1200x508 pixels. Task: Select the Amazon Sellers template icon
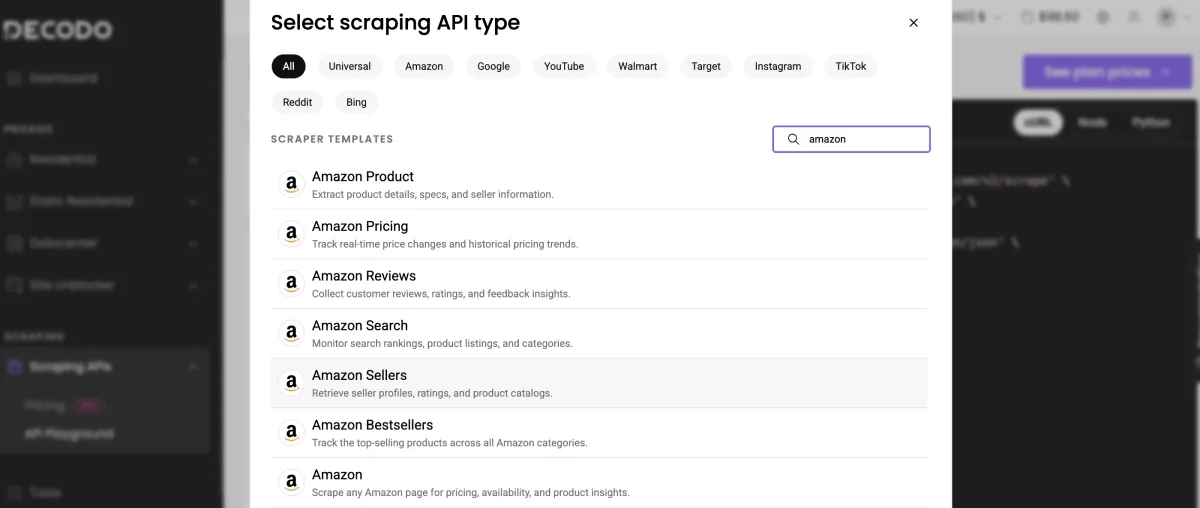291,383
